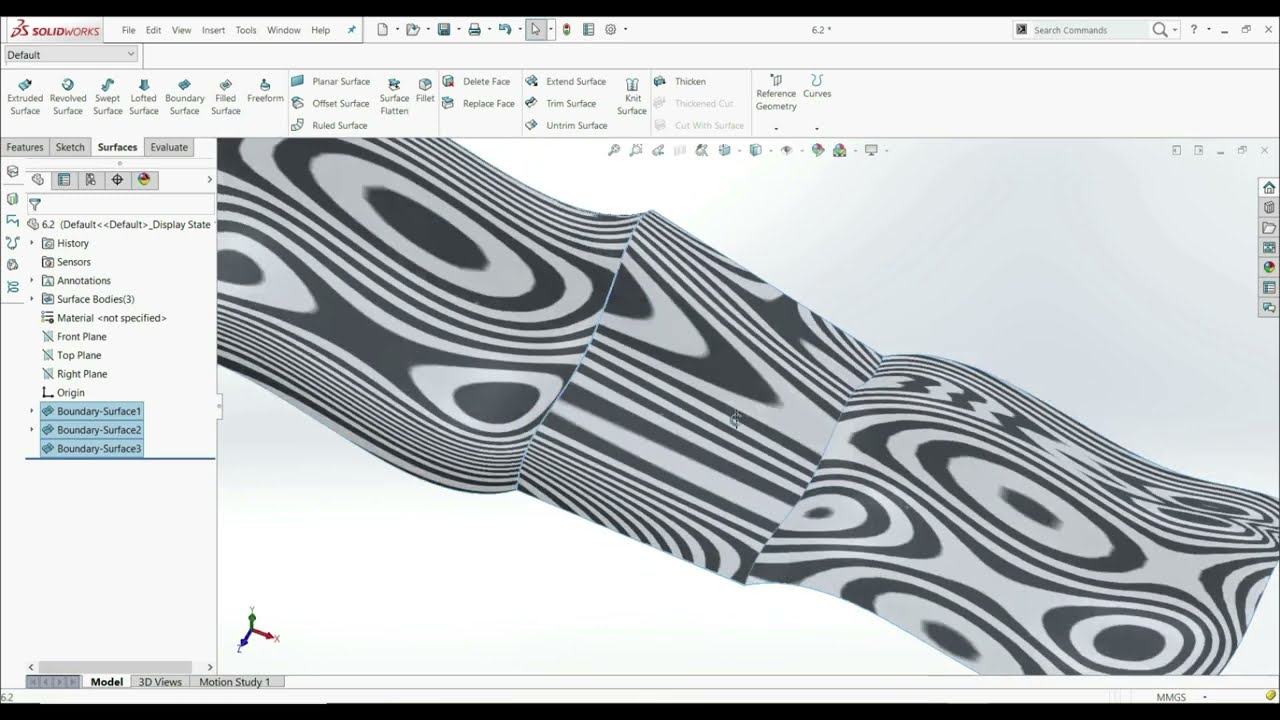The height and width of the screenshot is (720, 1280).
Task: Click the Trim Surface command
Action: pos(560,103)
